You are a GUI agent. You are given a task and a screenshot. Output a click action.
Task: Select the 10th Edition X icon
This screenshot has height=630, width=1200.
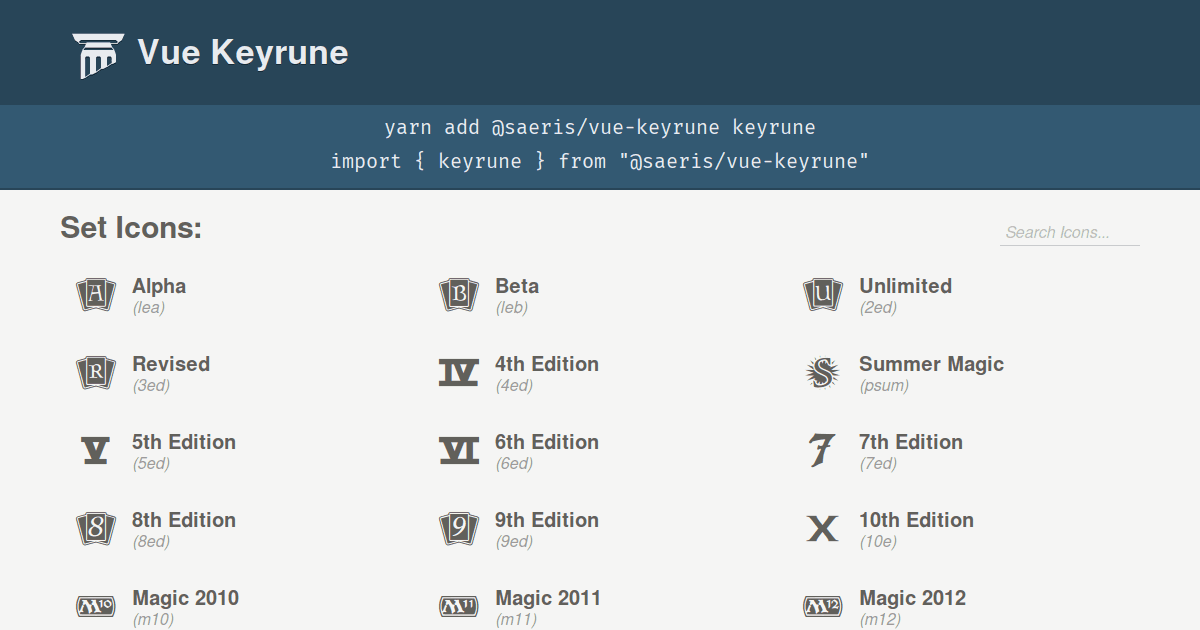click(x=822, y=528)
